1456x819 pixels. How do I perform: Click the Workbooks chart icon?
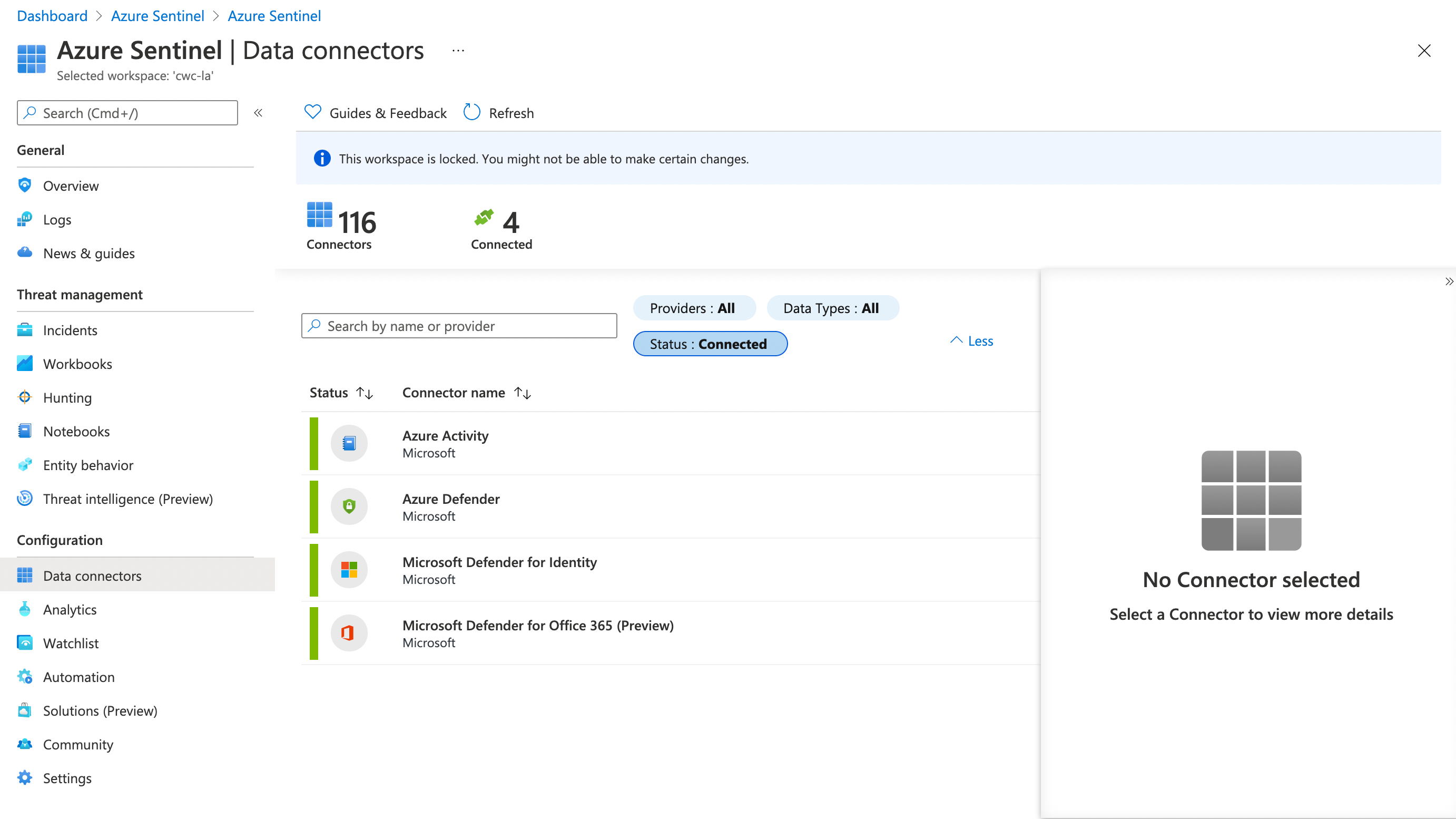click(25, 364)
